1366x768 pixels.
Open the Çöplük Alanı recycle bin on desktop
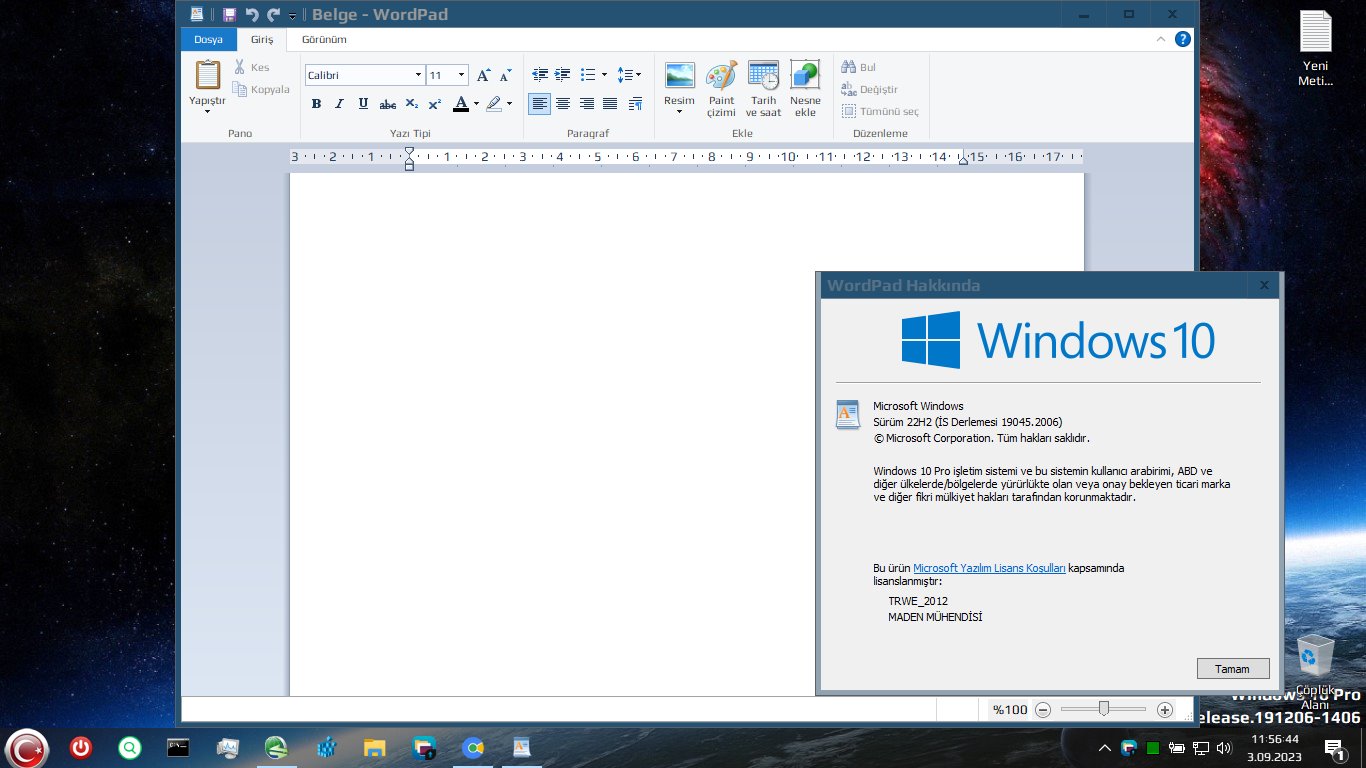pyautogui.click(x=1314, y=672)
